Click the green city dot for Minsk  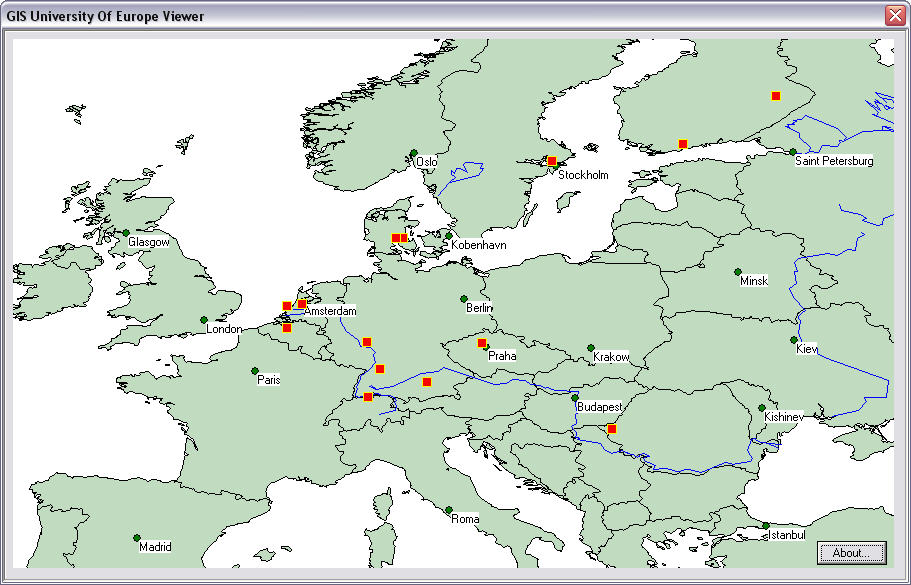click(x=737, y=271)
